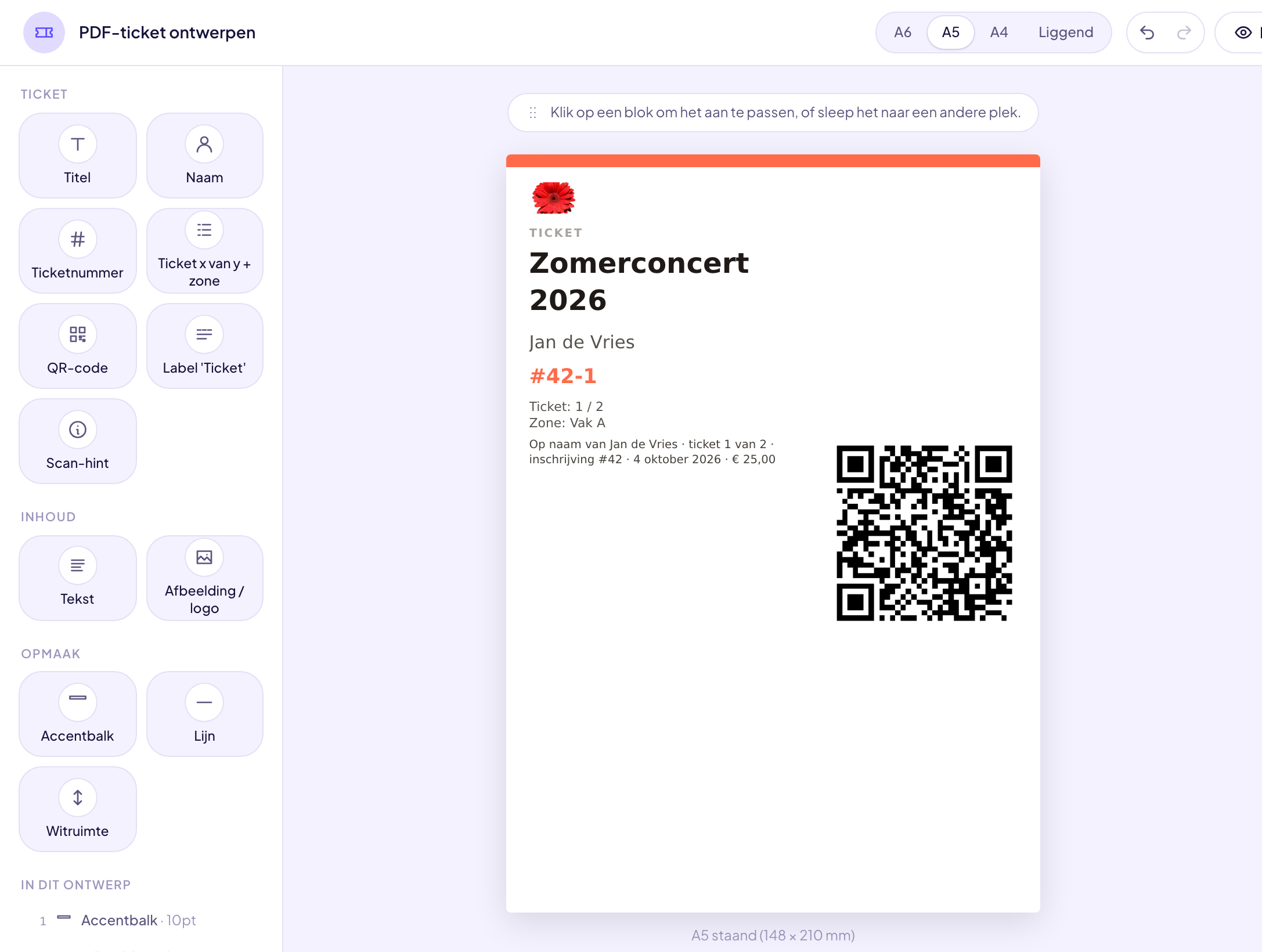Select the orange accent bar on ticket
This screenshot has width=1262, height=952.
point(773,161)
